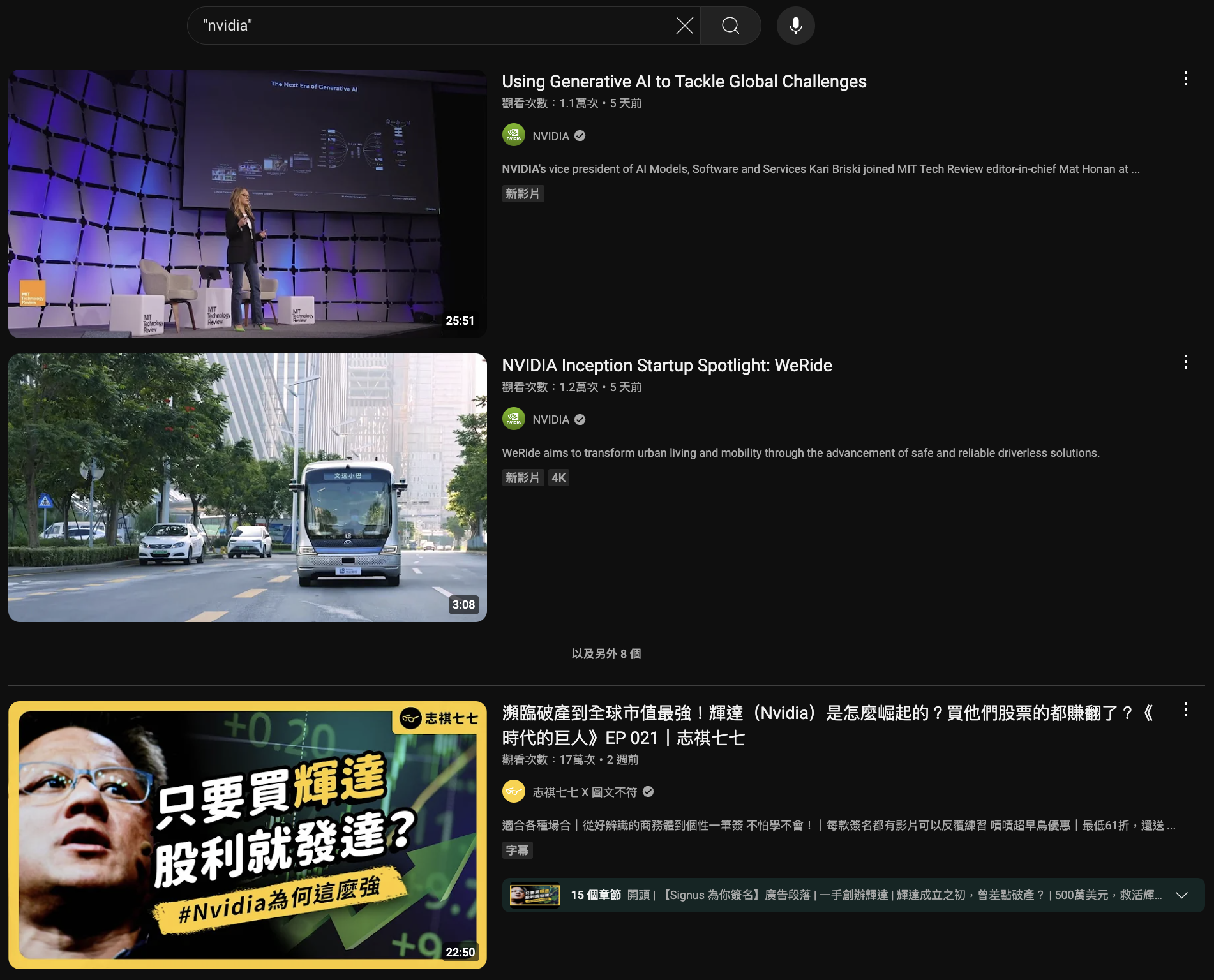Open the 瀕臨破產到全球市值最強 video title

click(x=827, y=725)
